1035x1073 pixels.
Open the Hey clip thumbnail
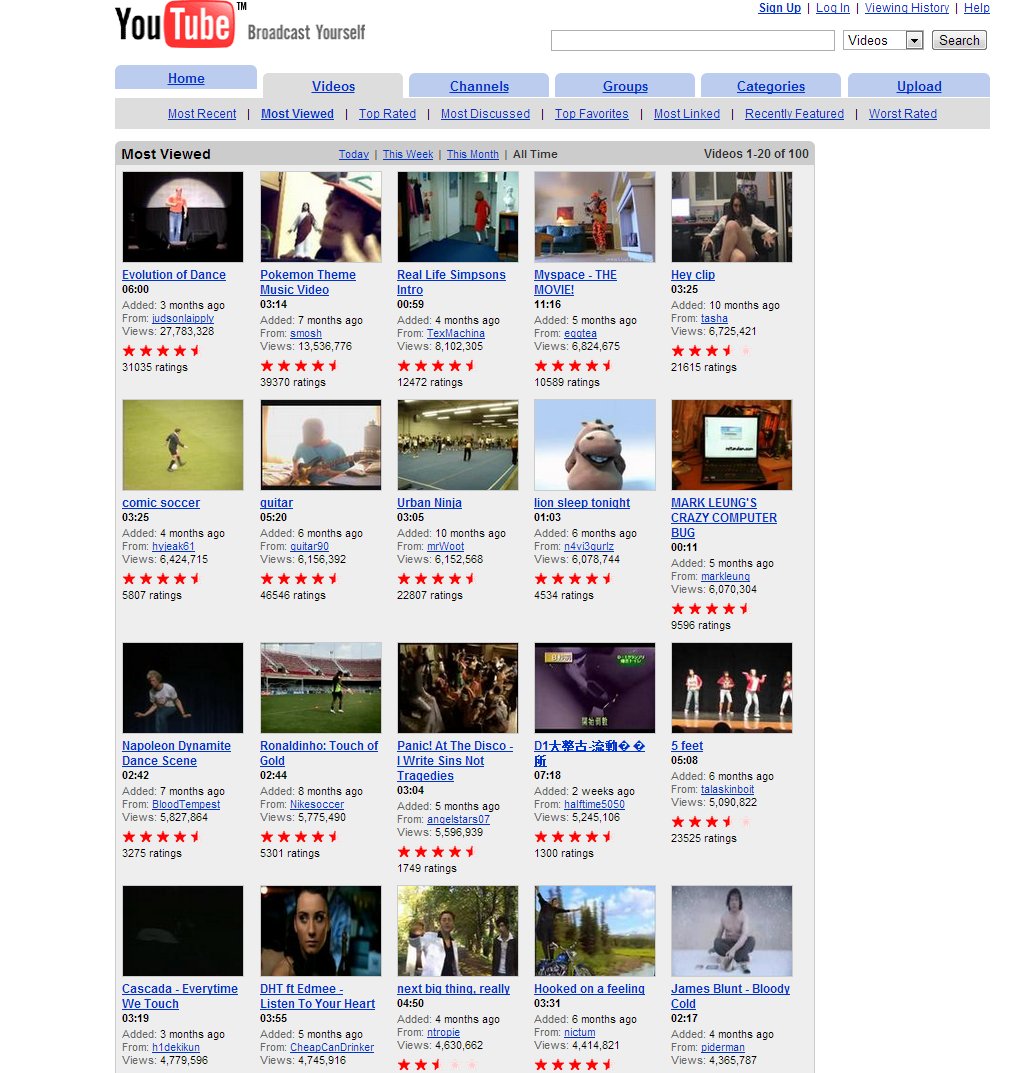click(x=732, y=217)
